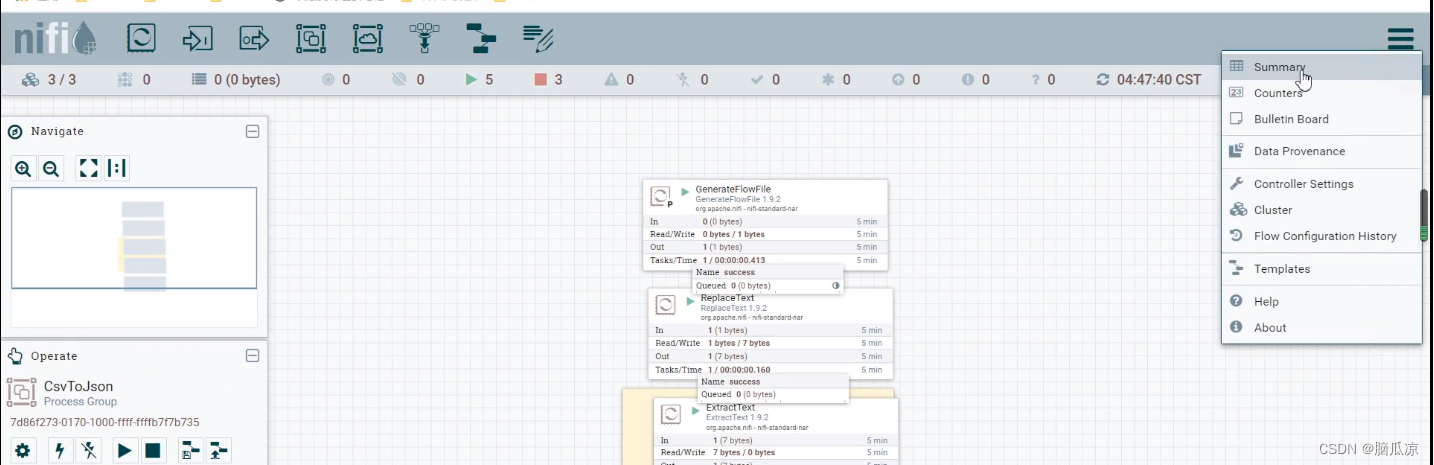The height and width of the screenshot is (465, 1434).
Task: Click the cluster nodes 3 / 3 status
Action: point(48,80)
